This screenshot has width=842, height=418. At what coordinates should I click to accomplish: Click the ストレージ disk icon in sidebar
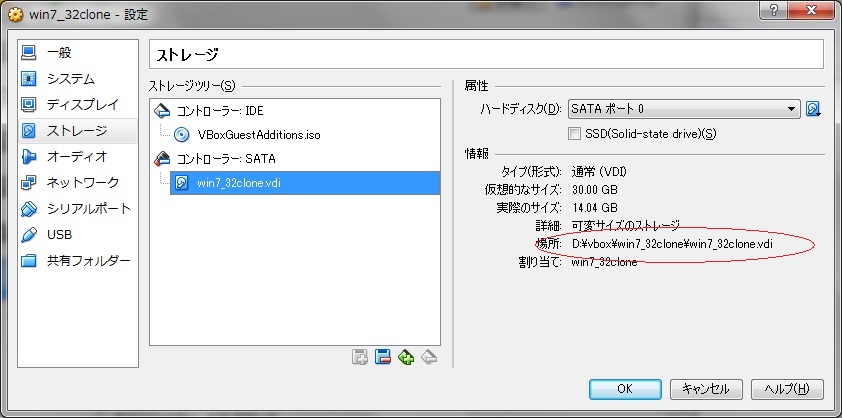(28, 131)
